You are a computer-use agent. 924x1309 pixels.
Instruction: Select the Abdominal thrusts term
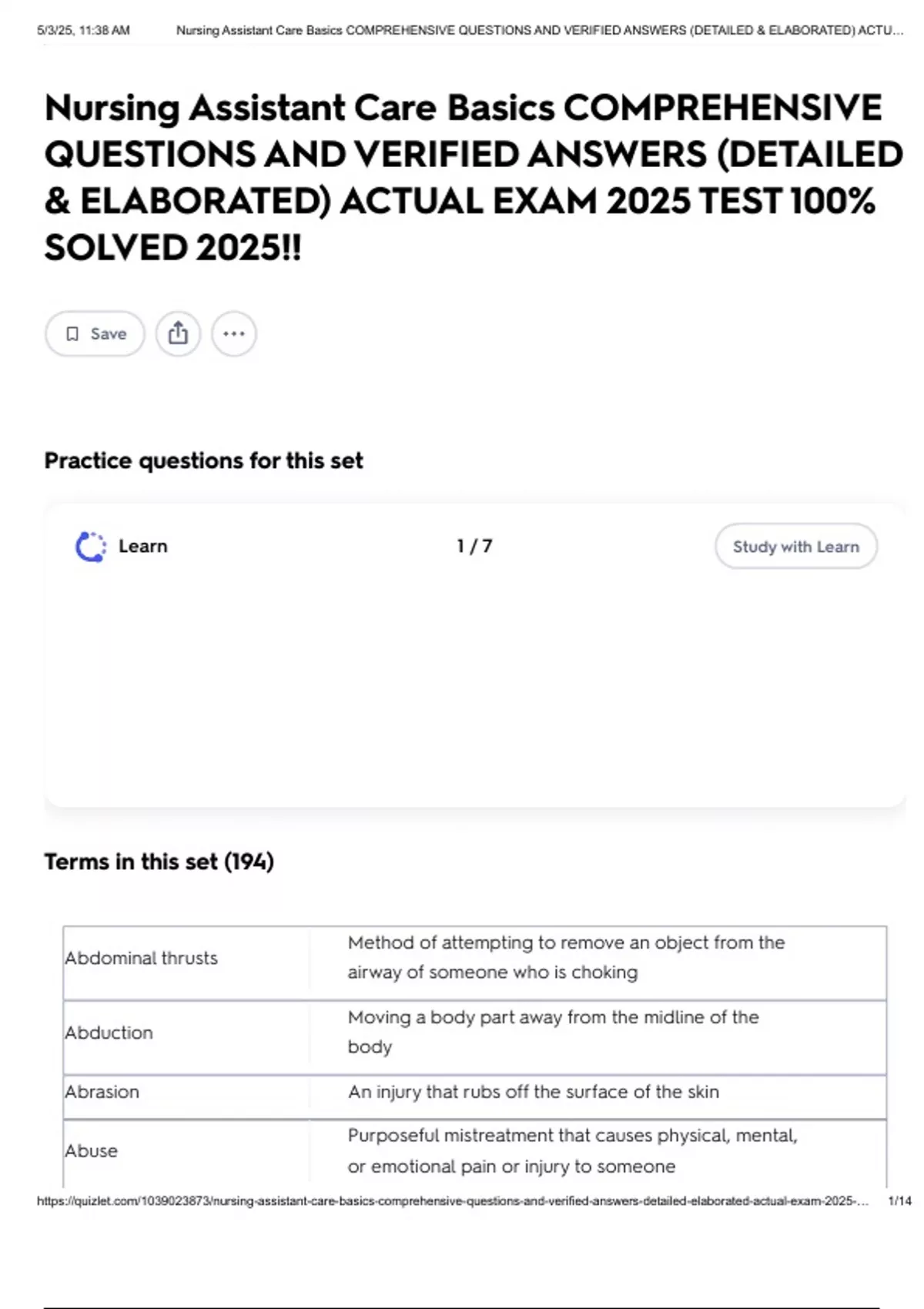pos(142,959)
